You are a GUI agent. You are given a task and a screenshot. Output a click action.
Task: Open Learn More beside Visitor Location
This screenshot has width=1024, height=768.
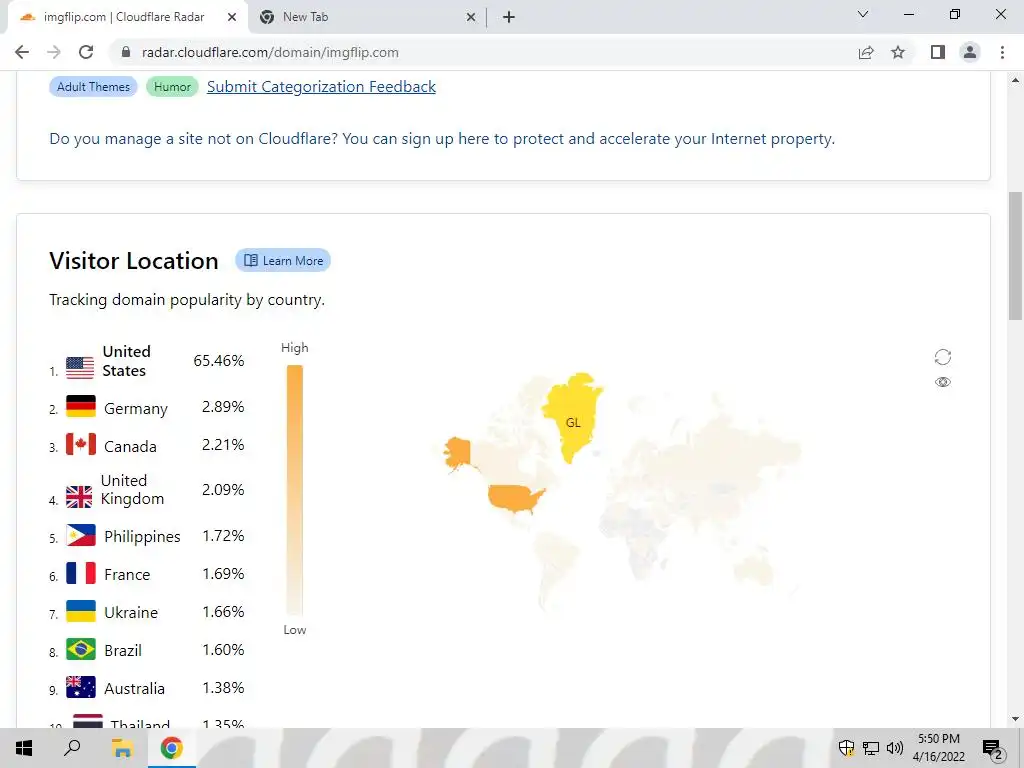[283, 261]
